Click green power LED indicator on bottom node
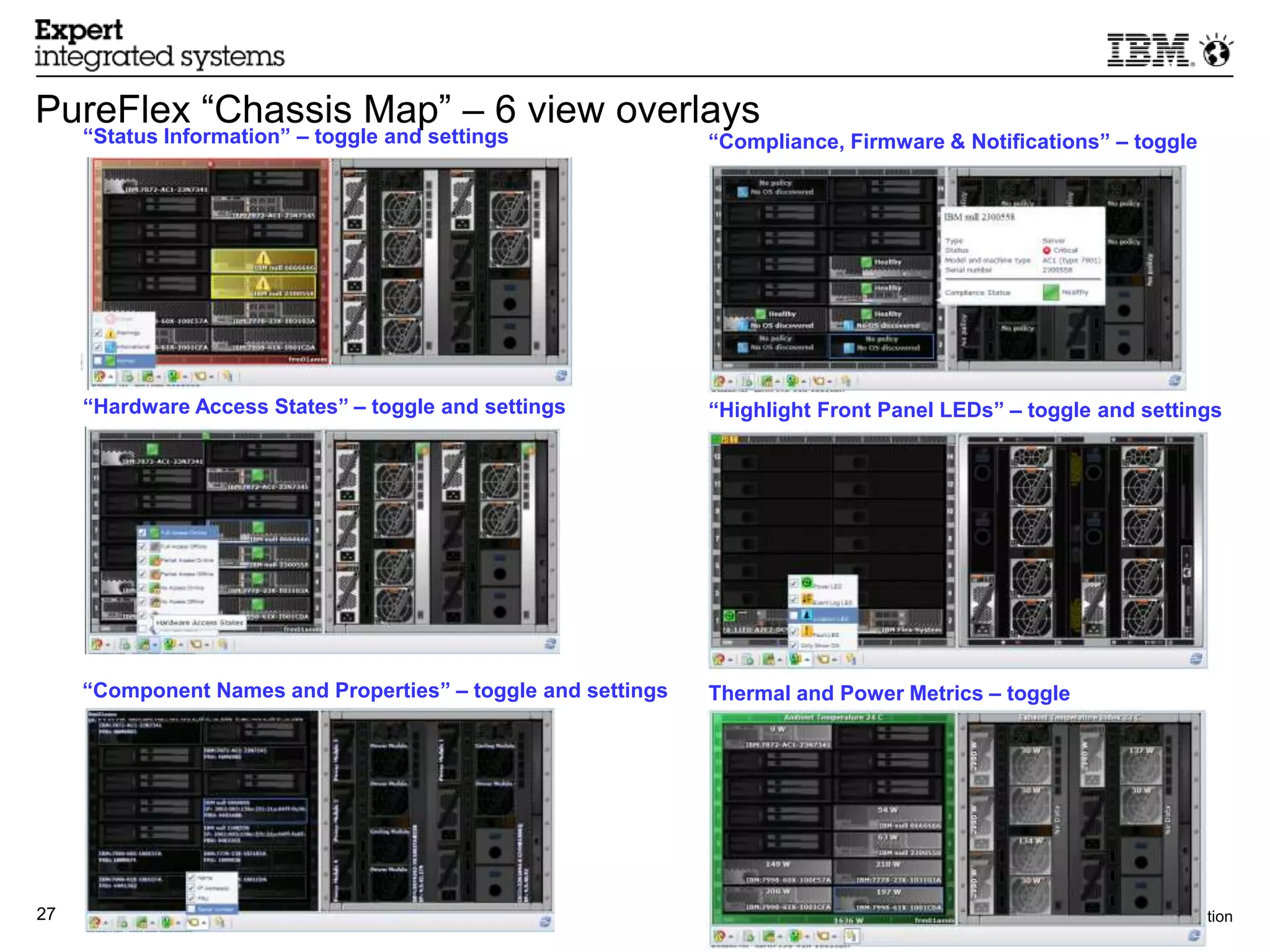1270x952 pixels. click(730, 615)
